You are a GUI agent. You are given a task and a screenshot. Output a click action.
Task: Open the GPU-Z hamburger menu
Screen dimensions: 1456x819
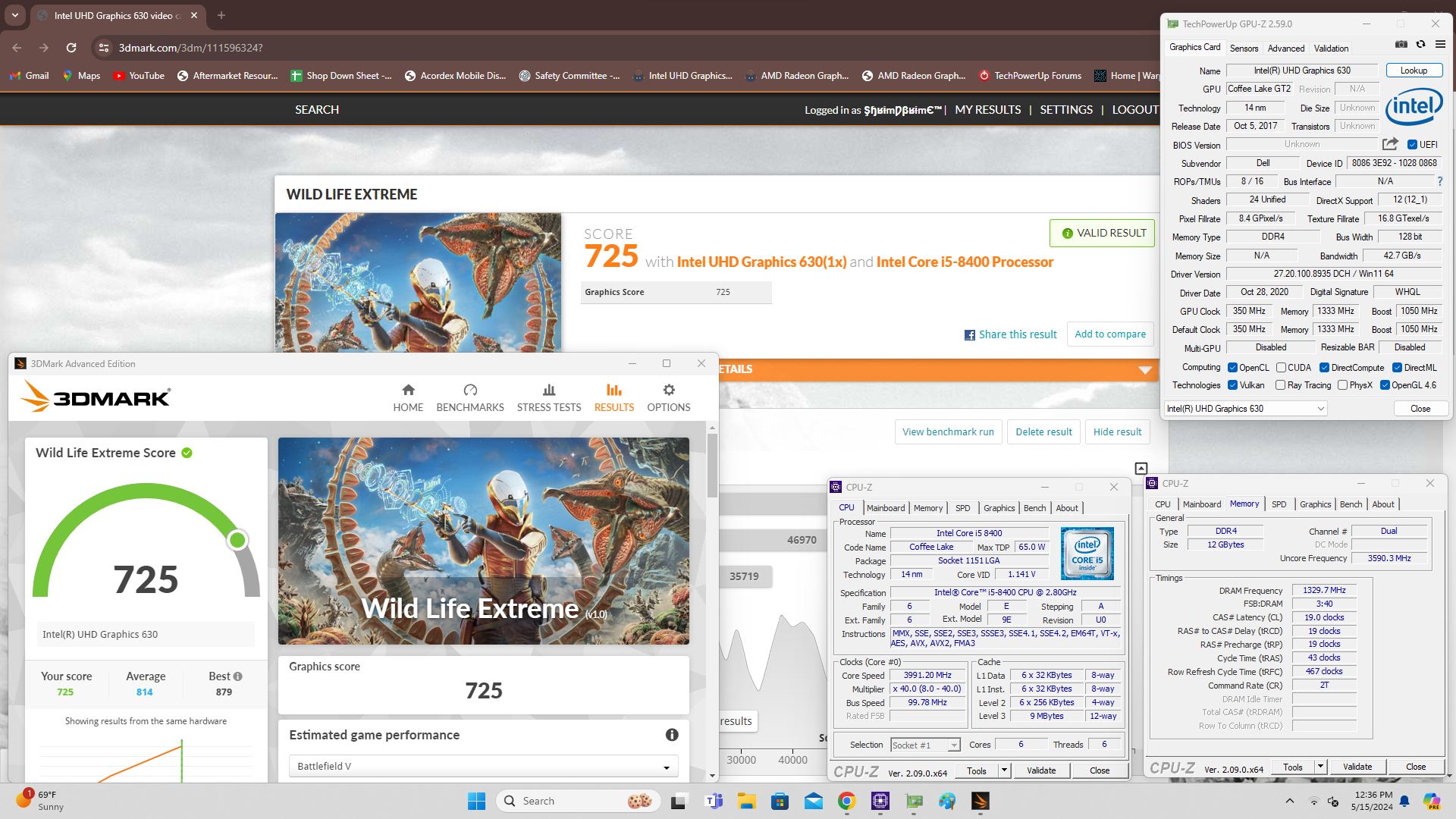[x=1440, y=44]
